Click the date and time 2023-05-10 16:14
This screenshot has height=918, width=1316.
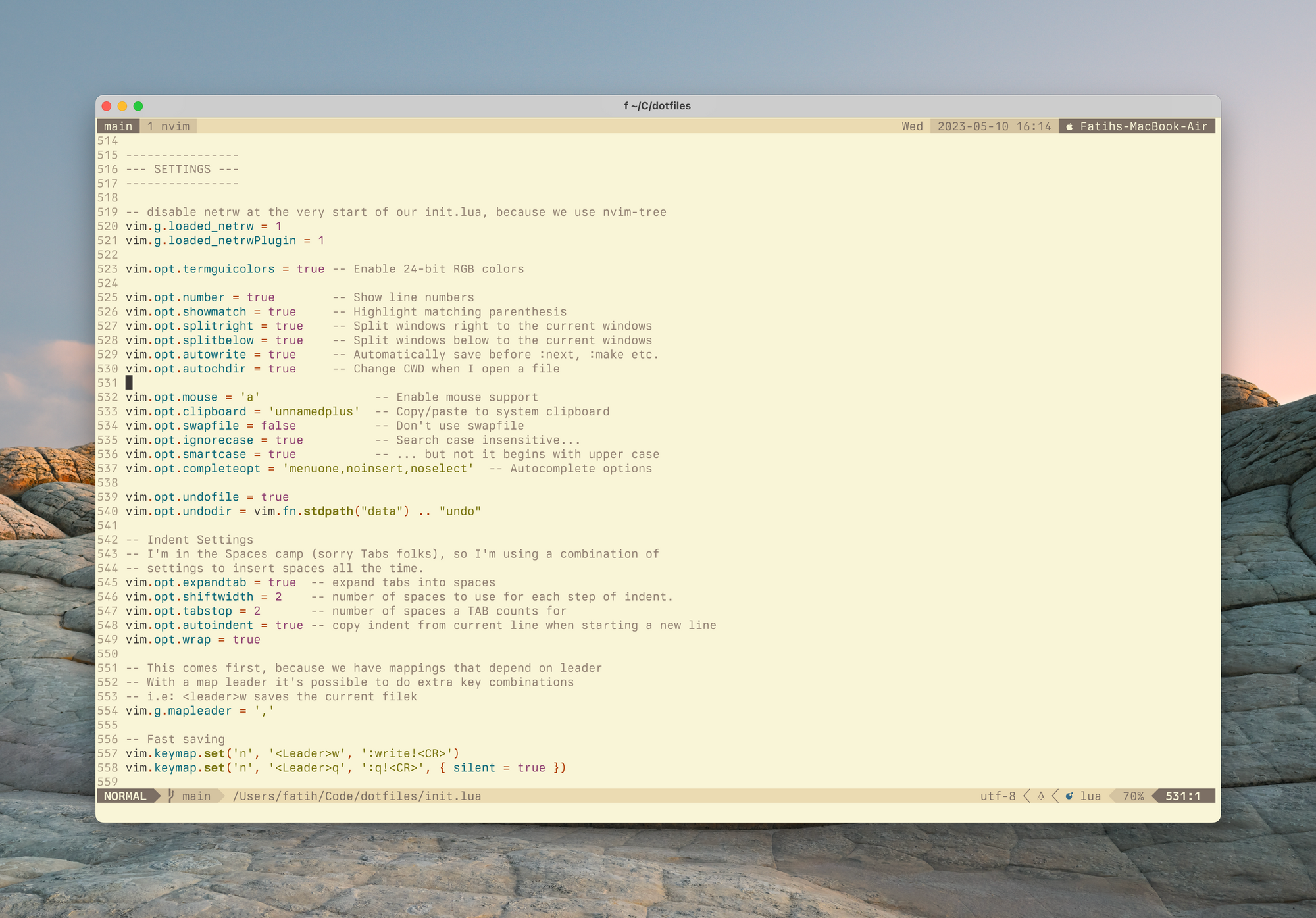[x=994, y=126]
